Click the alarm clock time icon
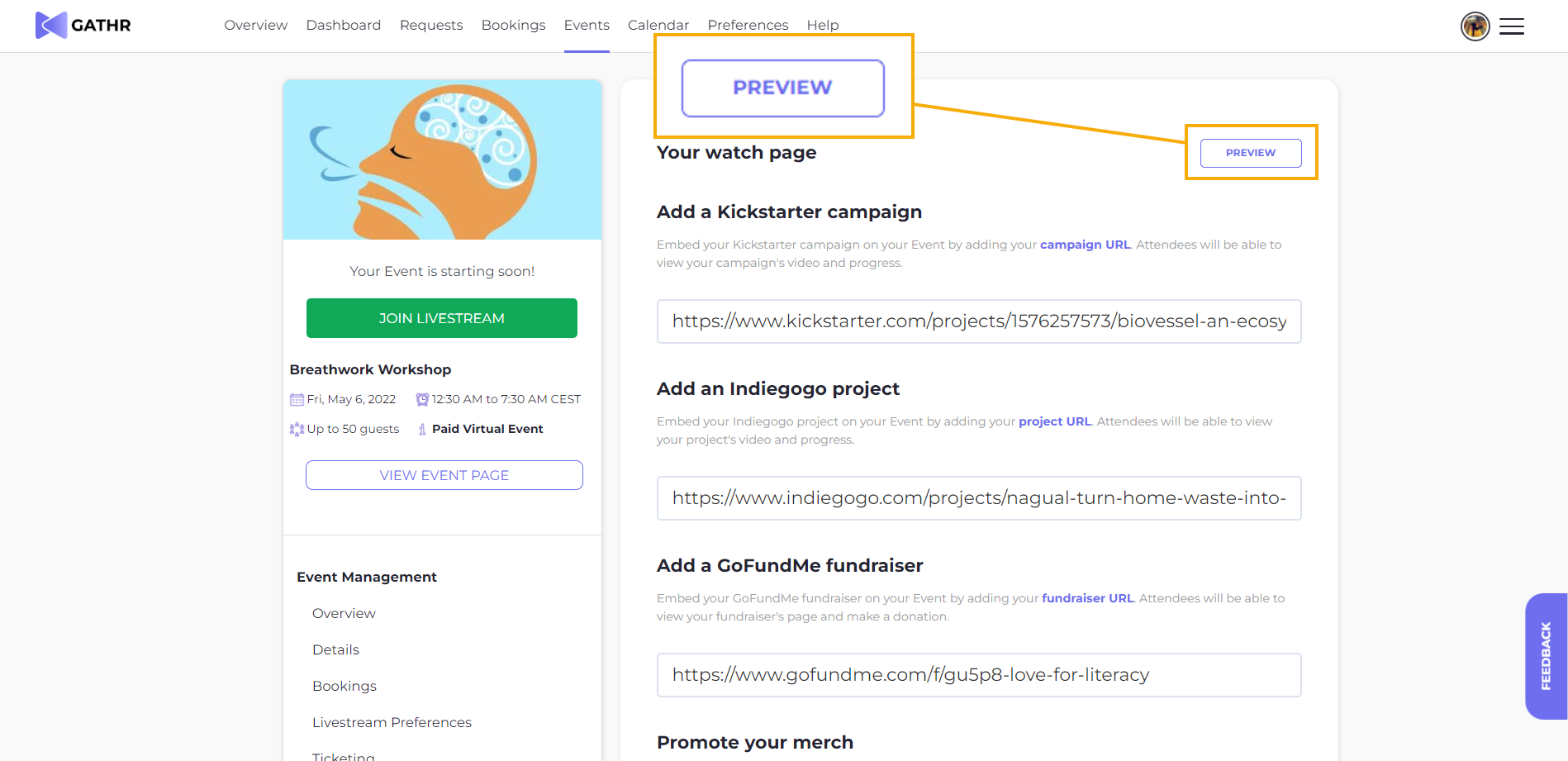 click(x=422, y=400)
